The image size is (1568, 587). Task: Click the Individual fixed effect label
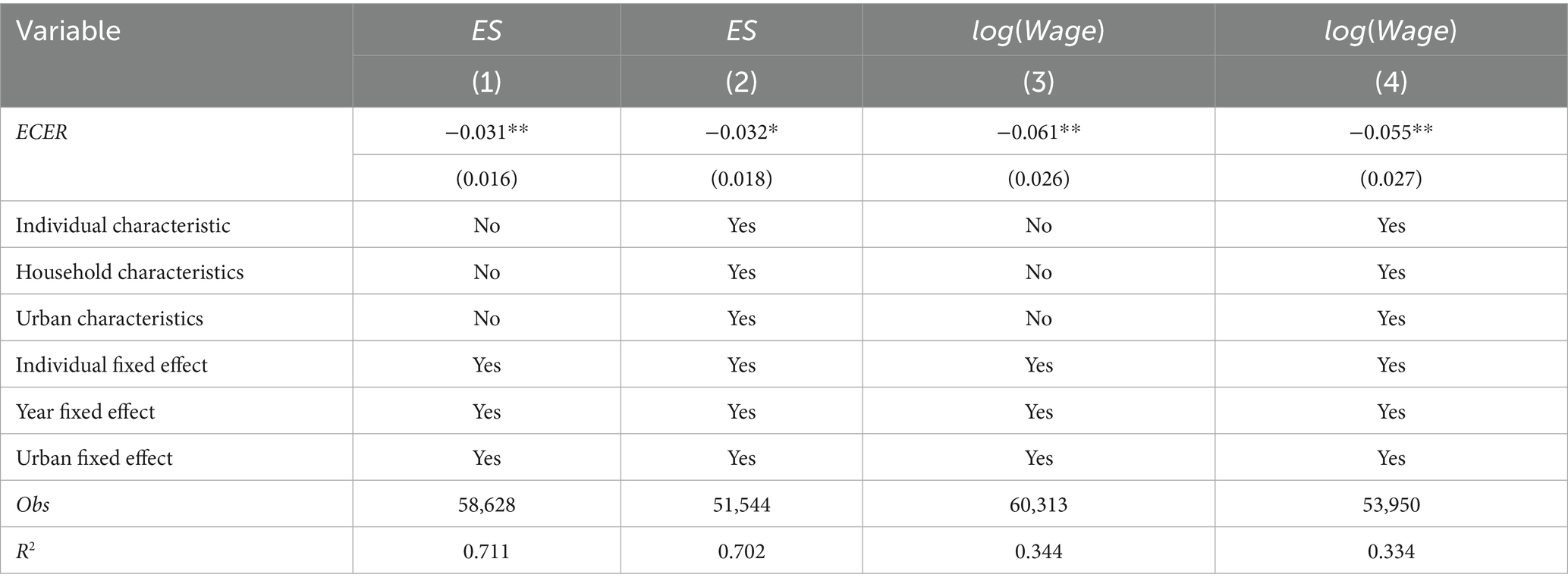112,365
